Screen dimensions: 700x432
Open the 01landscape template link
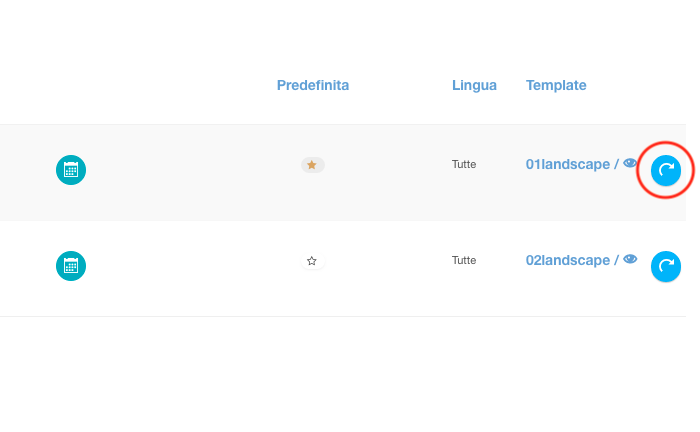pos(567,164)
